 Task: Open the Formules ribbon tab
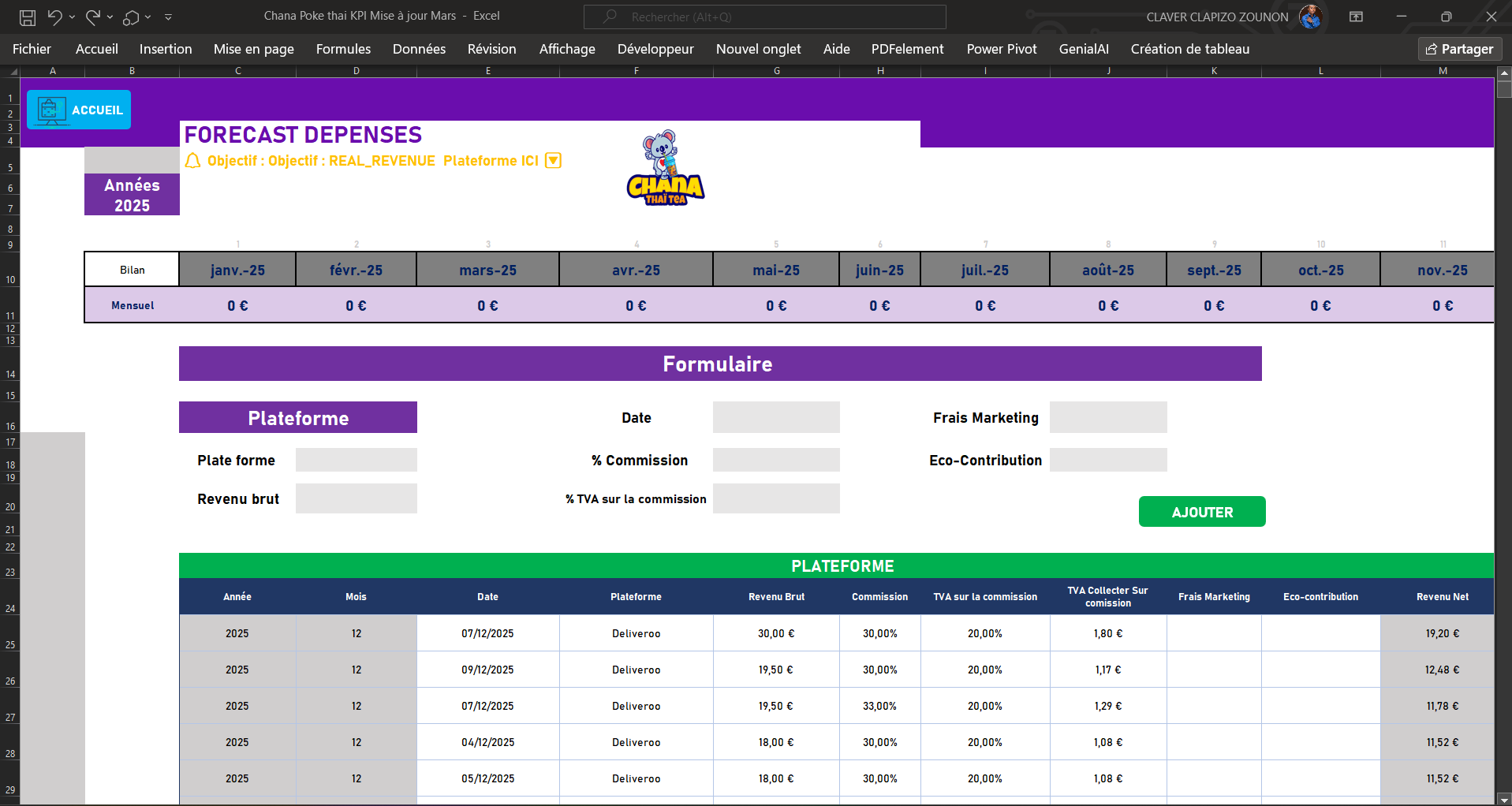pyautogui.click(x=343, y=49)
